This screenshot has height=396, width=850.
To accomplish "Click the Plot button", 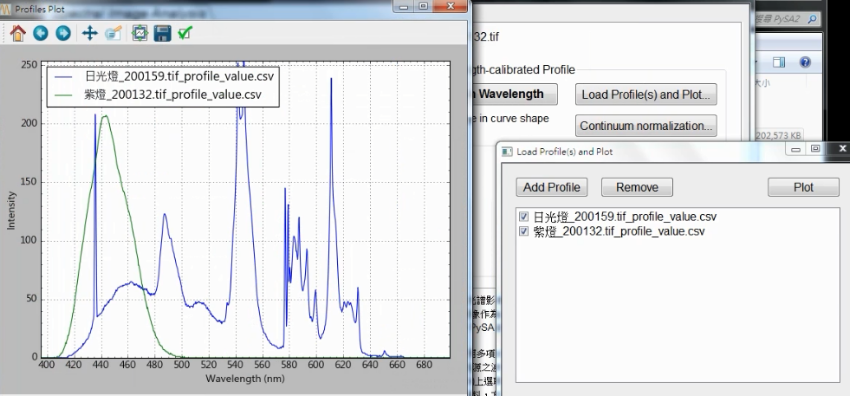I will (803, 187).
